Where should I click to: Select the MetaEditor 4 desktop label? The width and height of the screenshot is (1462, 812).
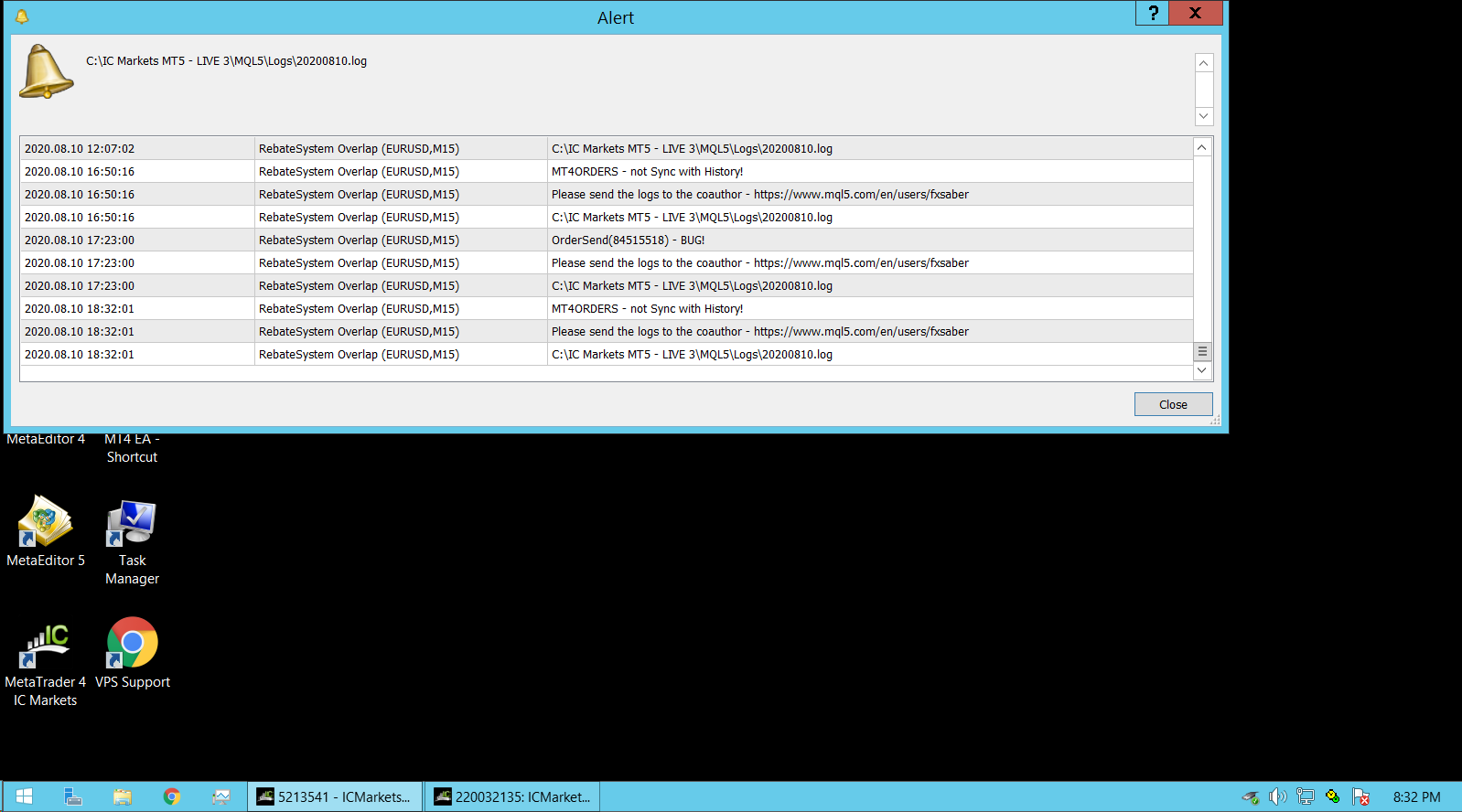pyautogui.click(x=46, y=440)
